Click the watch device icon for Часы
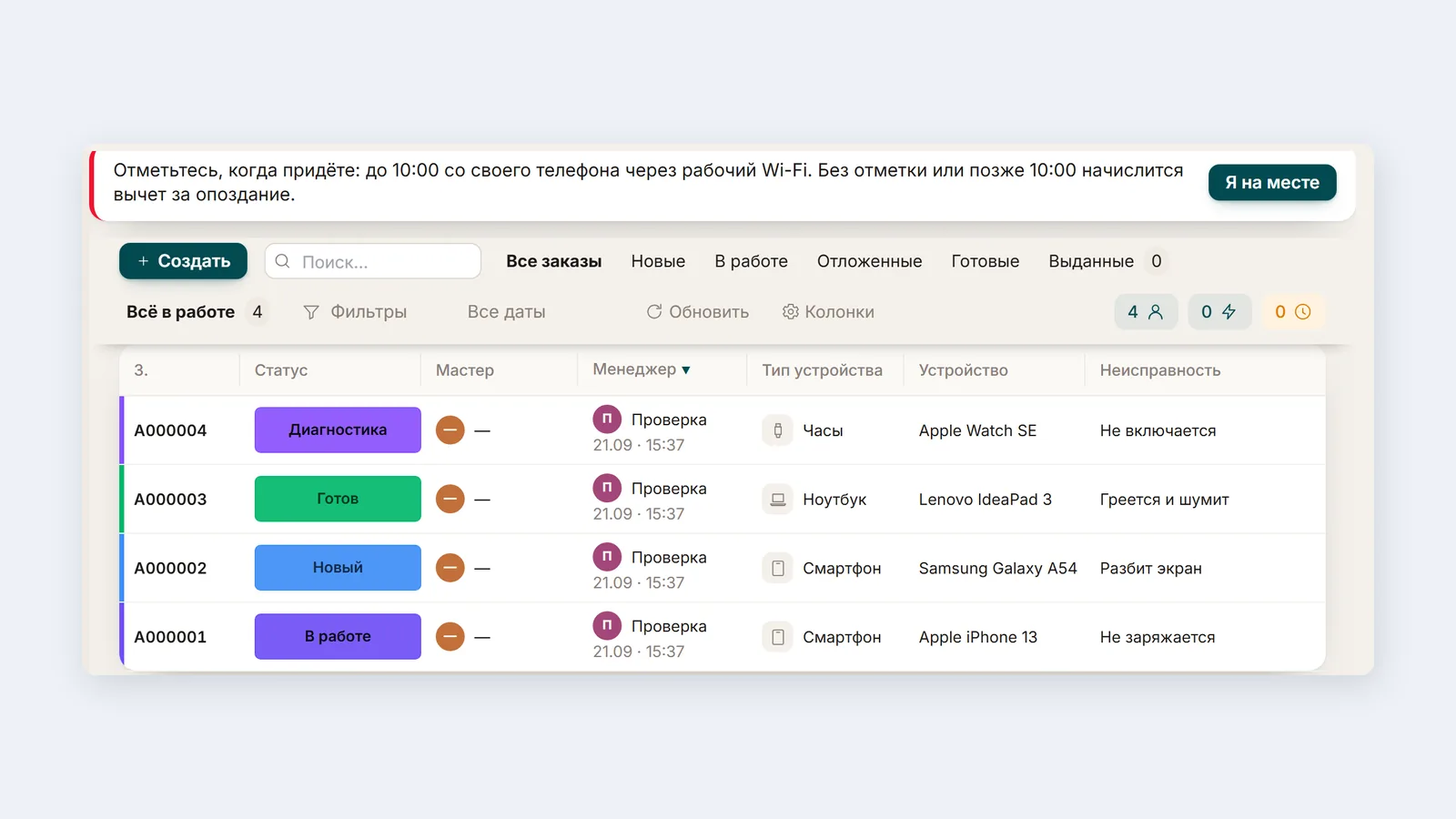The height and width of the screenshot is (819, 1456). click(x=777, y=430)
